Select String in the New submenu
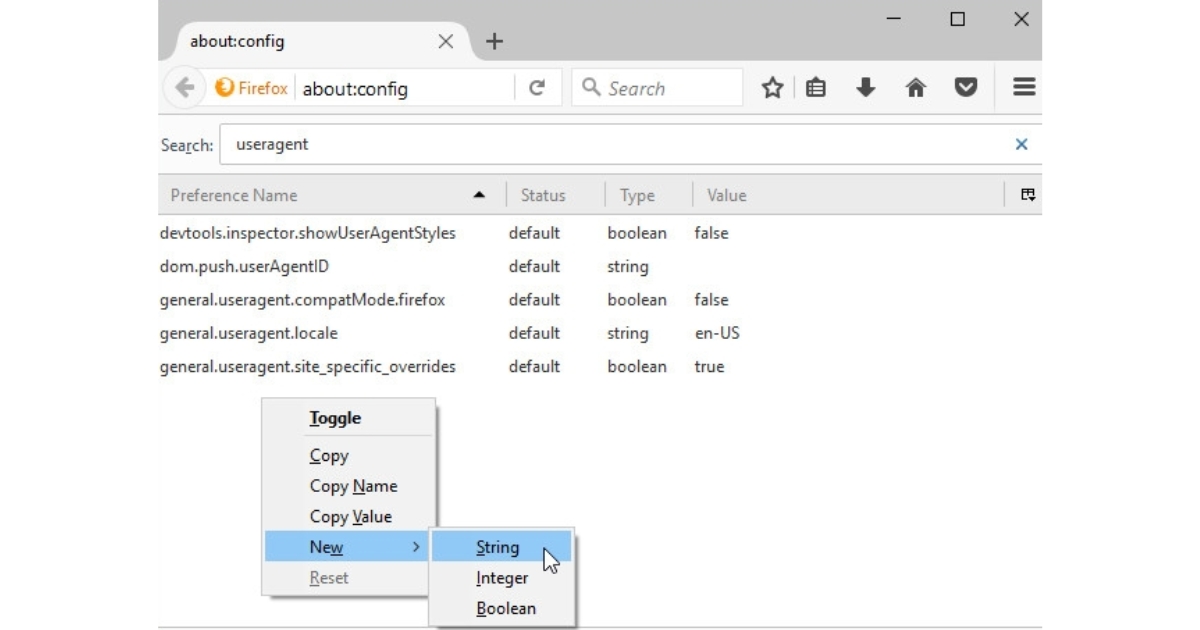Viewport: 1200px width, 630px height. click(498, 547)
